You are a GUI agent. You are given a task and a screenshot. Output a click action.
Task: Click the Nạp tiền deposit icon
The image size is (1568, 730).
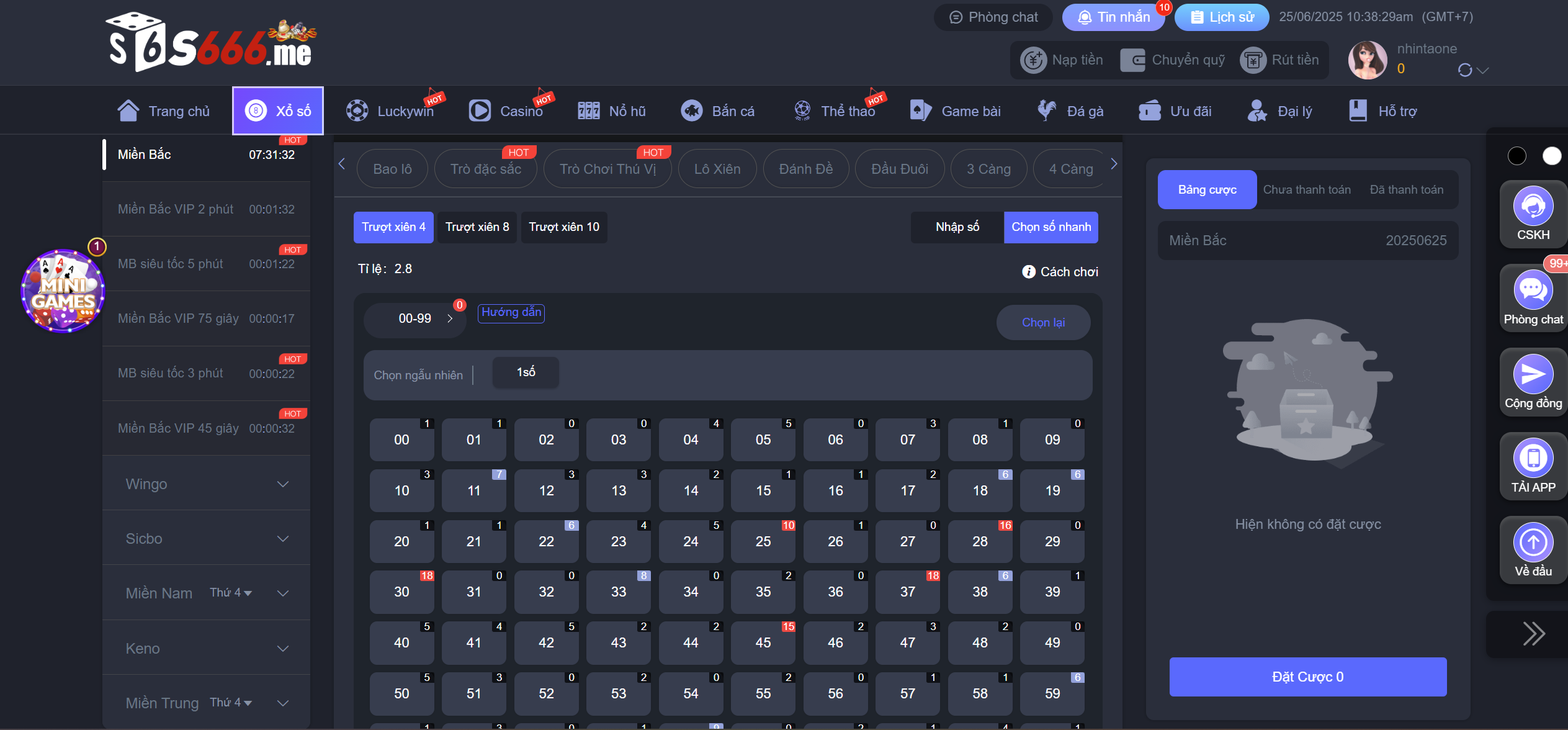tap(1034, 60)
